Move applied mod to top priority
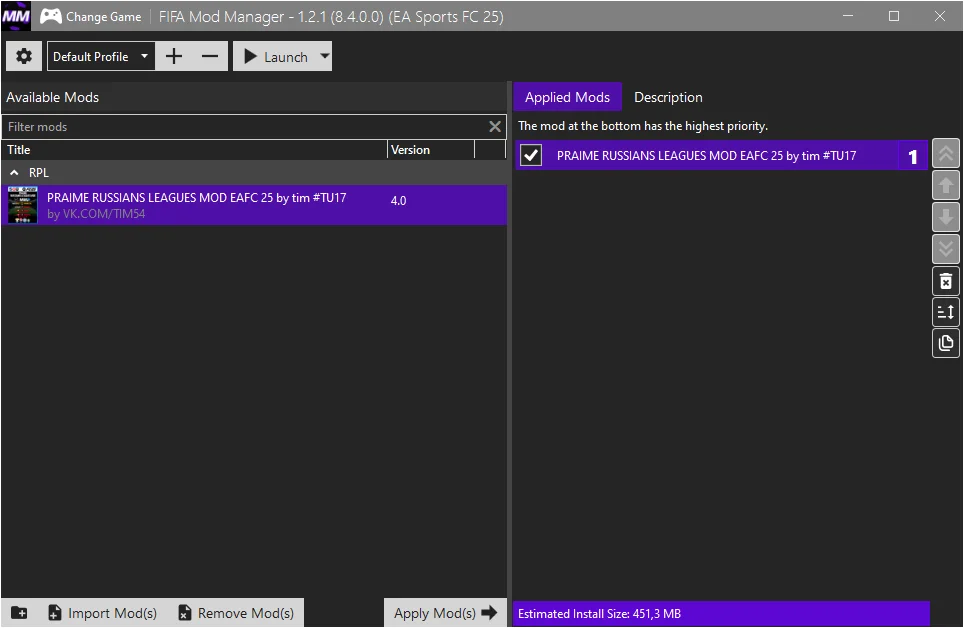Viewport: 964px width, 628px height. point(946,153)
